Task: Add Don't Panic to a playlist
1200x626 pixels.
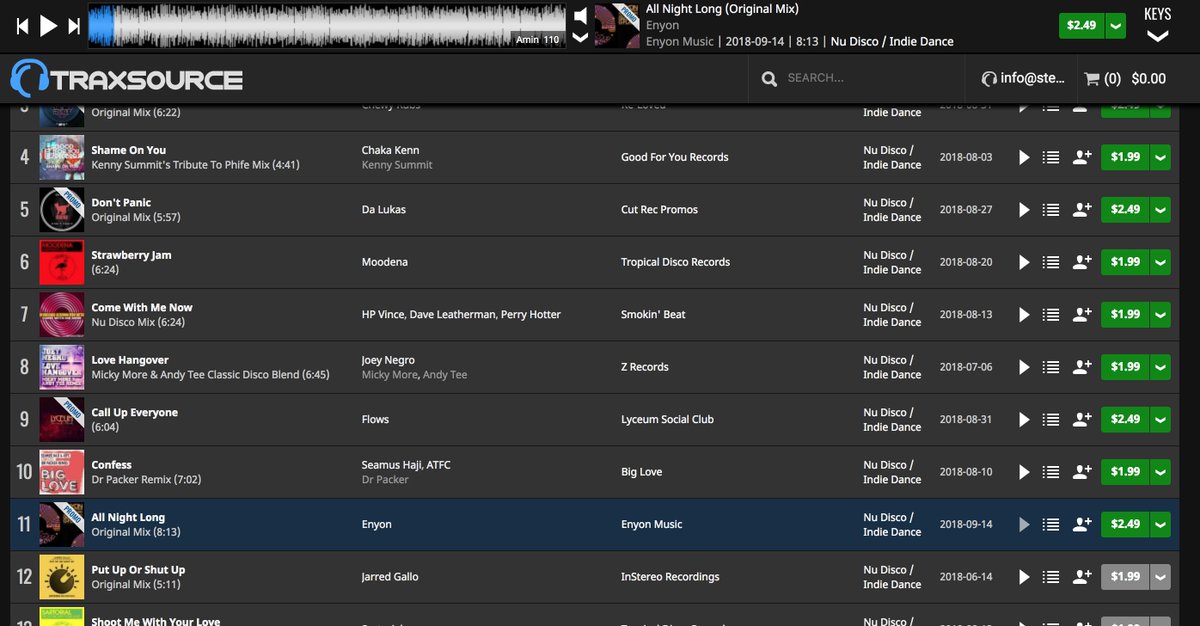Action: coord(1050,209)
